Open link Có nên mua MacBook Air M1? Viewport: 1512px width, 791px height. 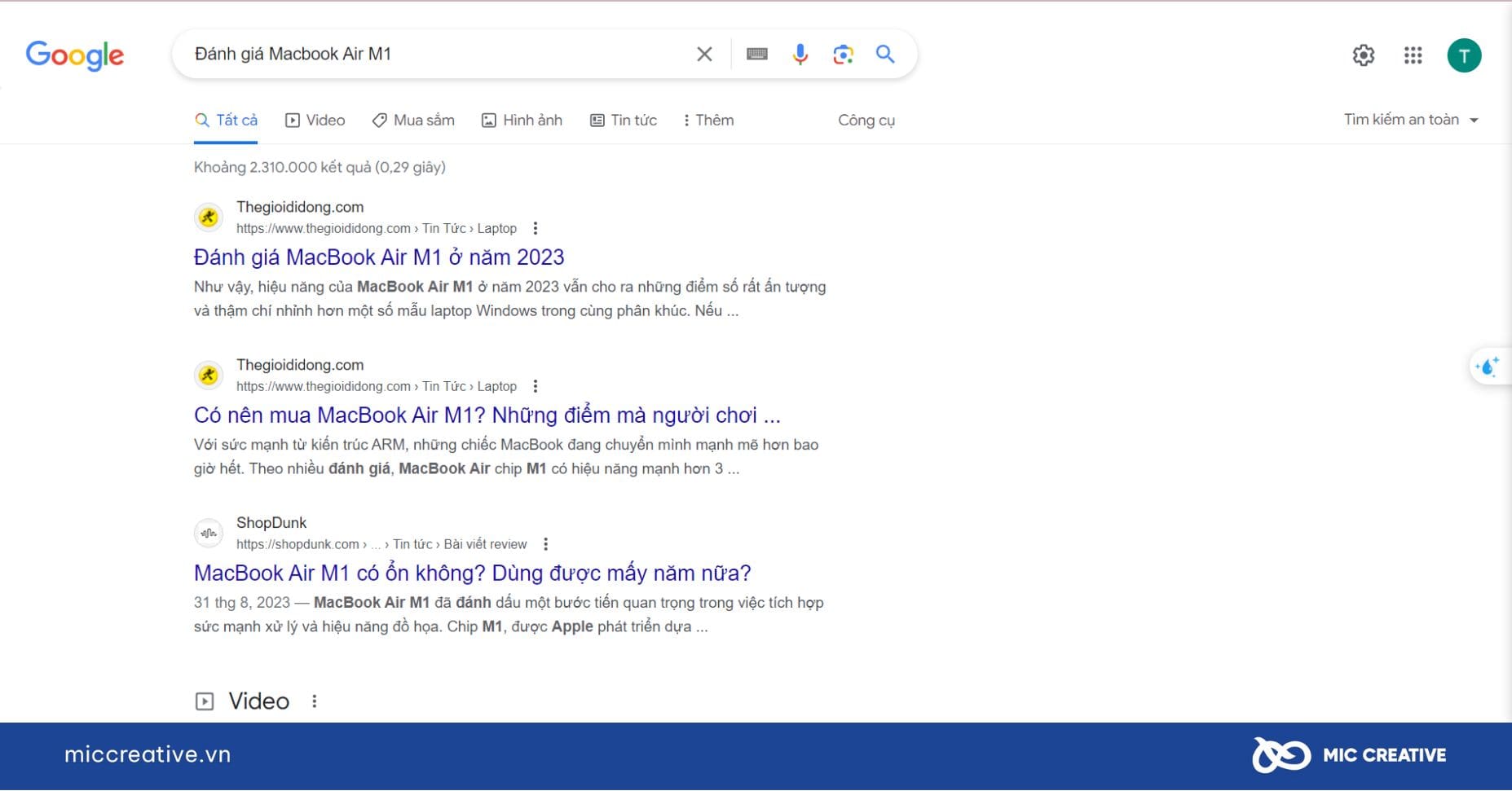click(487, 415)
